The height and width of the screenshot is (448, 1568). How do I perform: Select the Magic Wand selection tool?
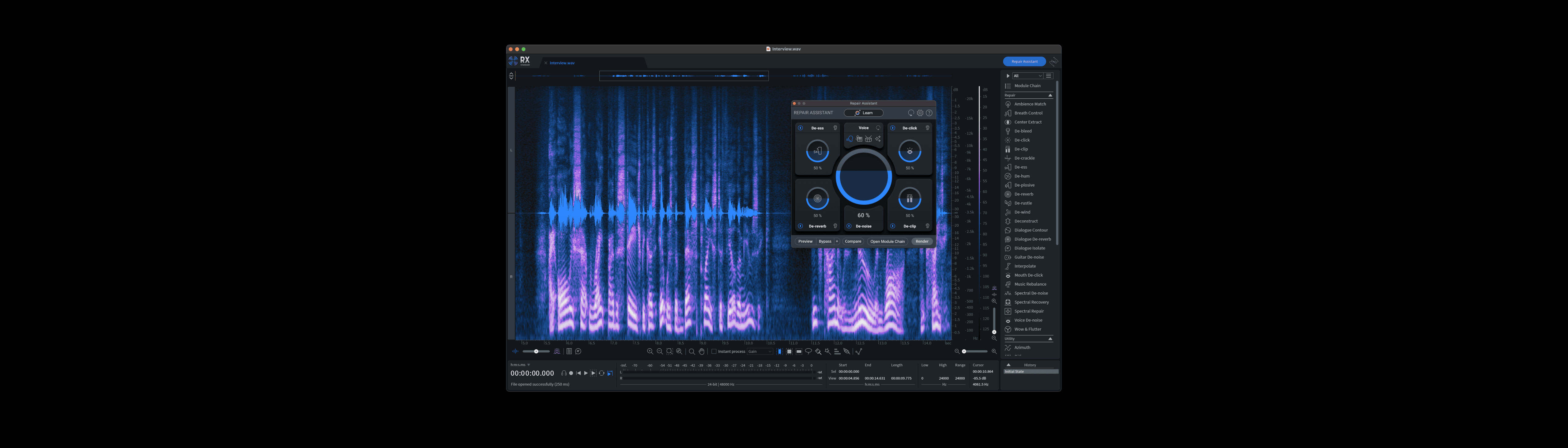tap(828, 351)
